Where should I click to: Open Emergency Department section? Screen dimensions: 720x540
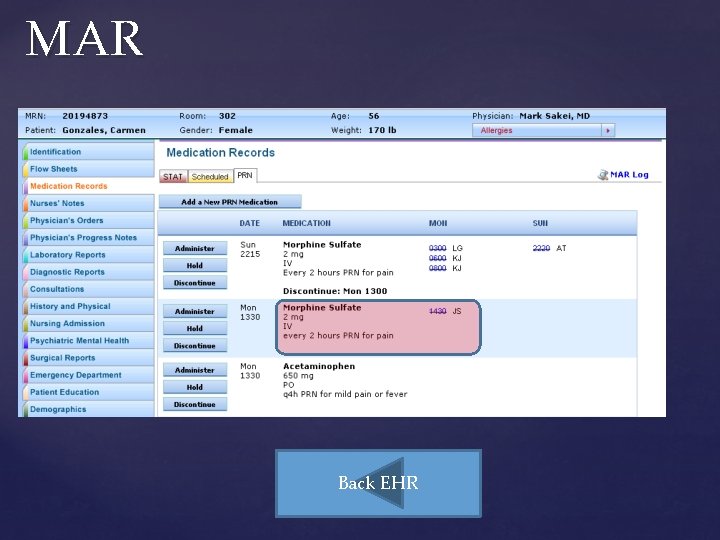(x=87, y=375)
